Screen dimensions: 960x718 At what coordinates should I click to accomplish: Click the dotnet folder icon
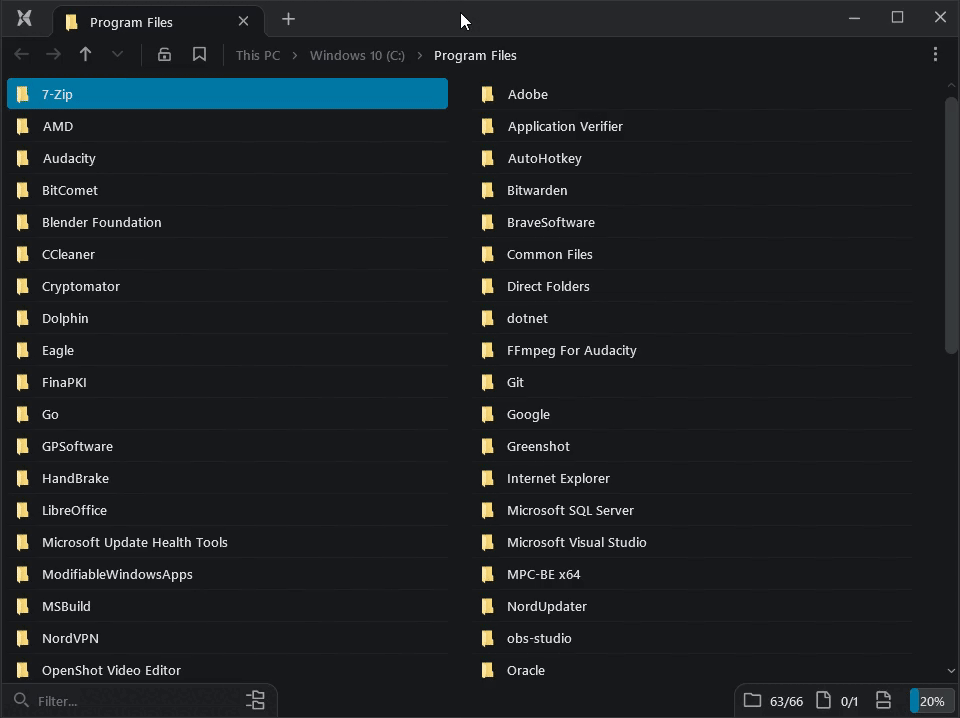(488, 318)
